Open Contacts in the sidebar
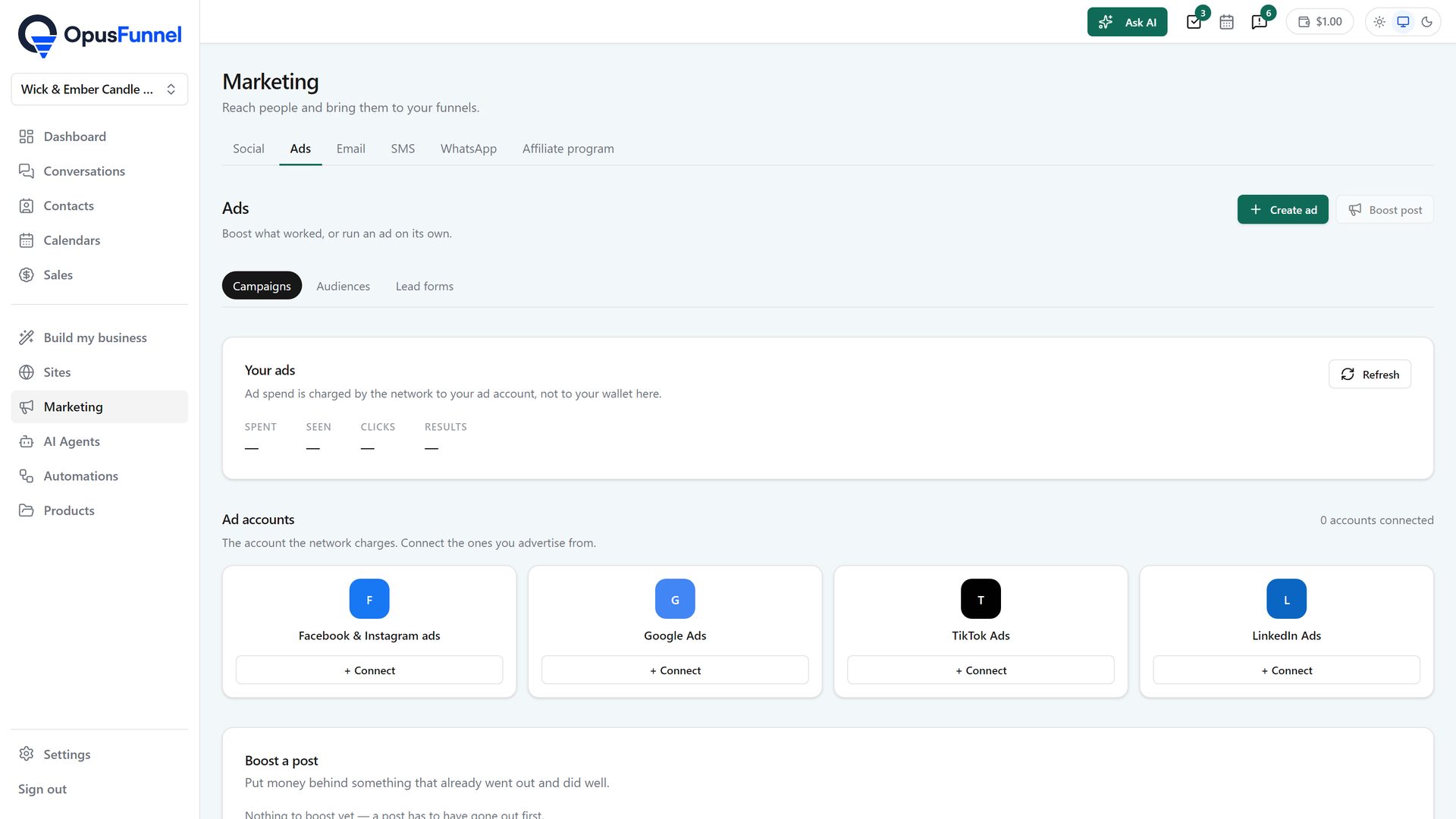This screenshot has width=1456, height=819. click(99, 206)
